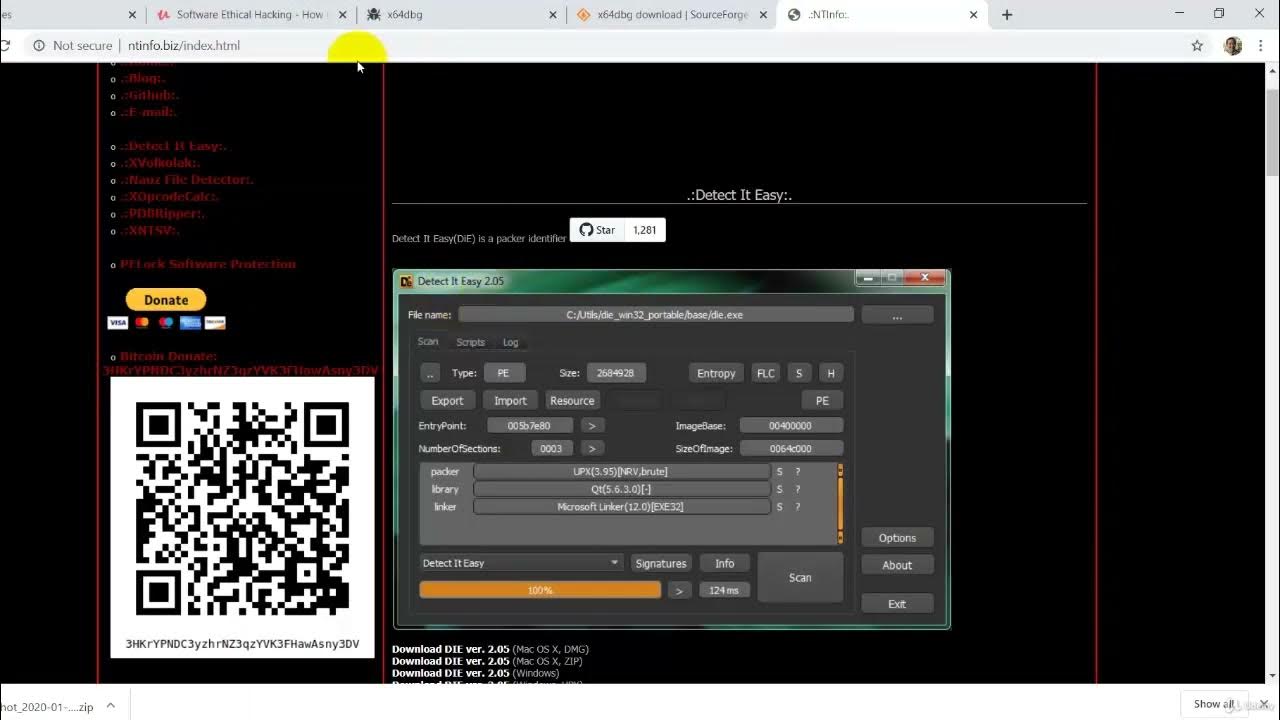Open the PDBRipper sidebar link
The width and height of the screenshot is (1280, 720).
click(x=163, y=214)
